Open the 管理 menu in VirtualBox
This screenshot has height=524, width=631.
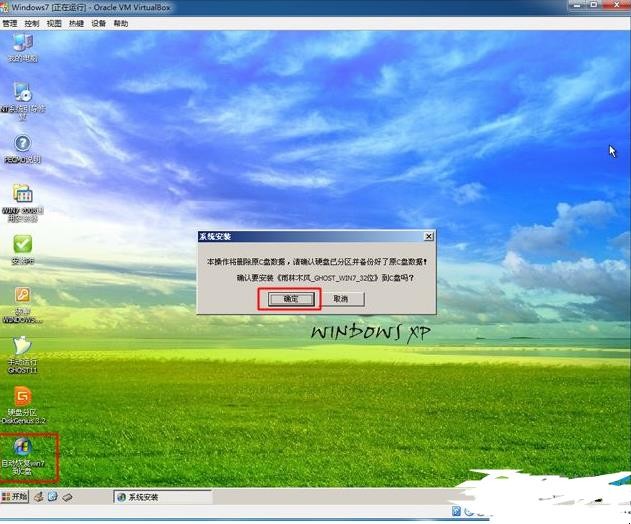click(x=10, y=23)
